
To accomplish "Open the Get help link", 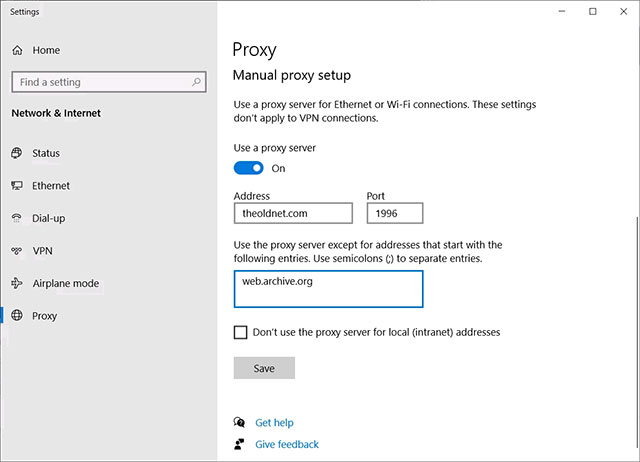I will coord(274,422).
